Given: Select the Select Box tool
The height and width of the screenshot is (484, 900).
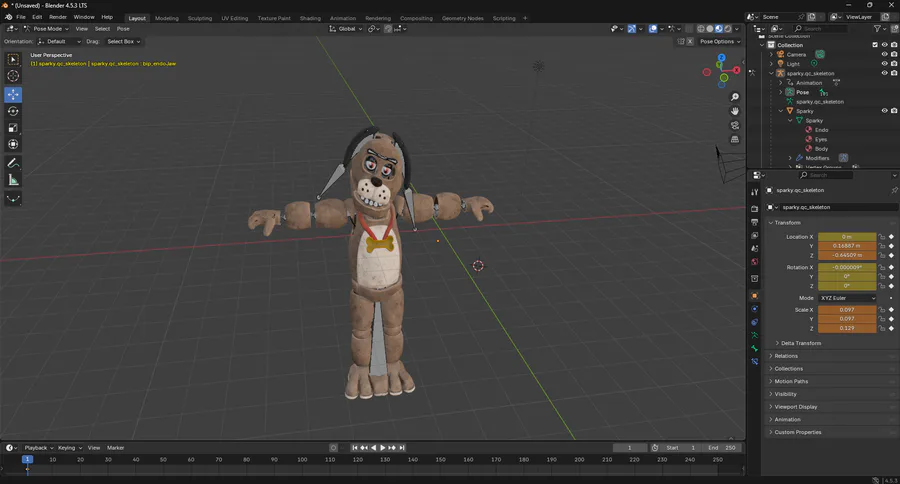Looking at the screenshot, I should (13, 60).
